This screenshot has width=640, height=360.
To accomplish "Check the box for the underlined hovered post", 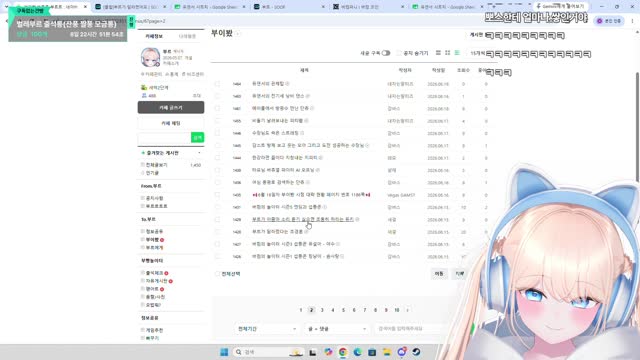I will (217, 220).
